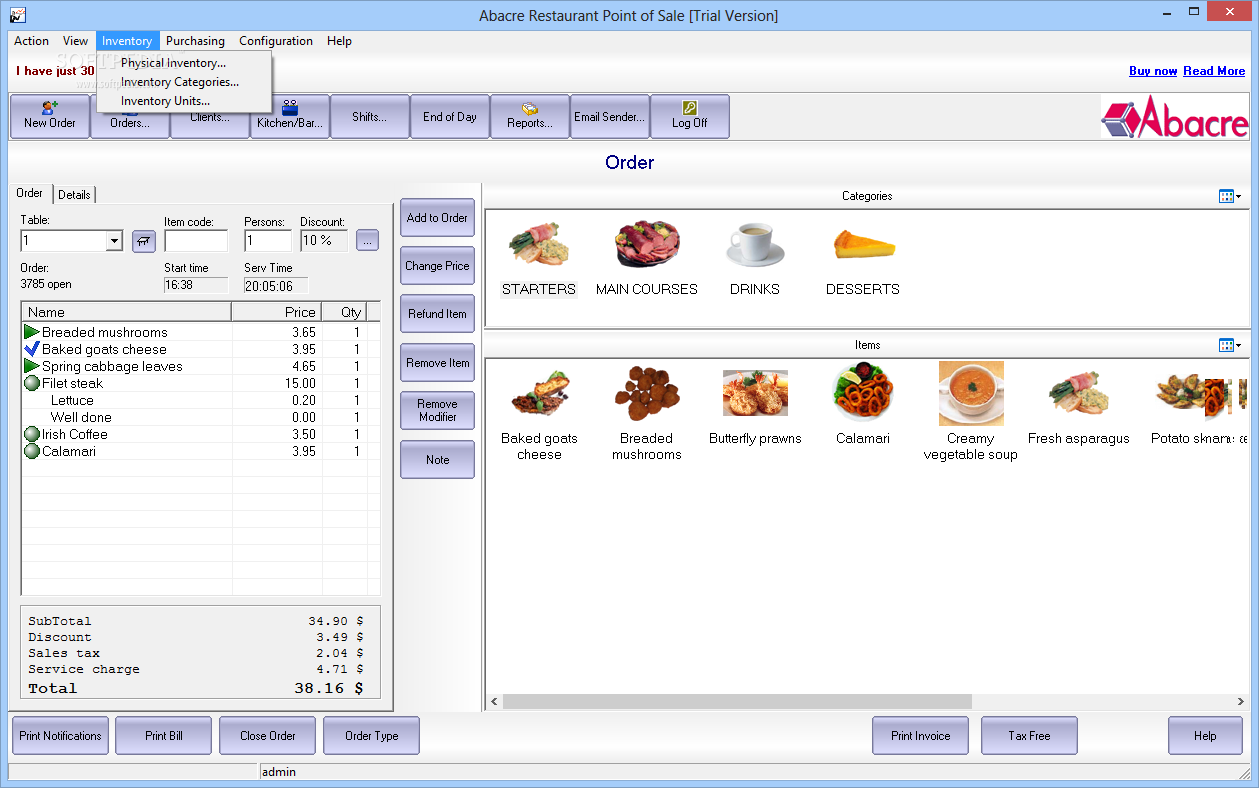
Task: Click the bottom-right Help button
Action: 1205,736
